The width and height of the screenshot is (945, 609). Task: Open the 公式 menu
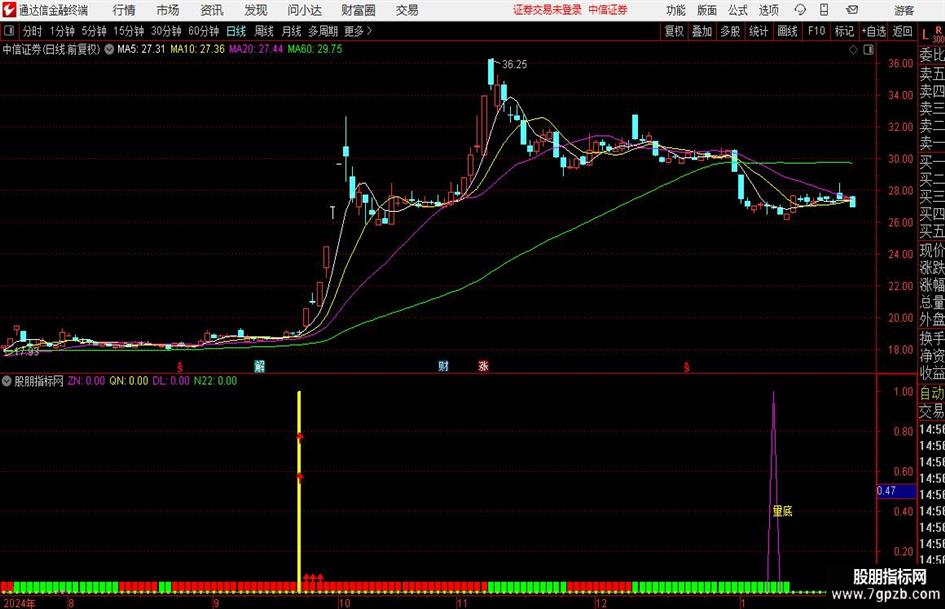[737, 10]
